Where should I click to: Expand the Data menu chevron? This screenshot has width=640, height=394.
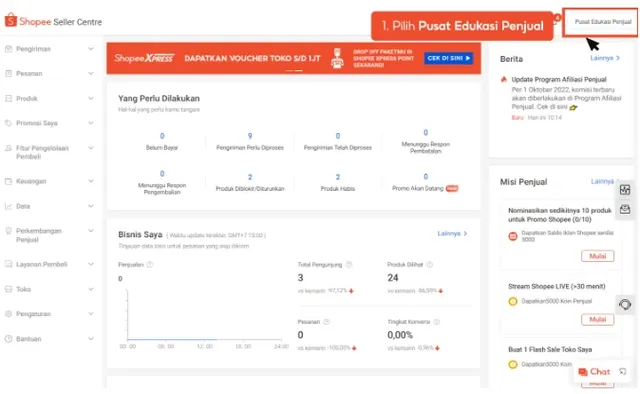(91, 206)
